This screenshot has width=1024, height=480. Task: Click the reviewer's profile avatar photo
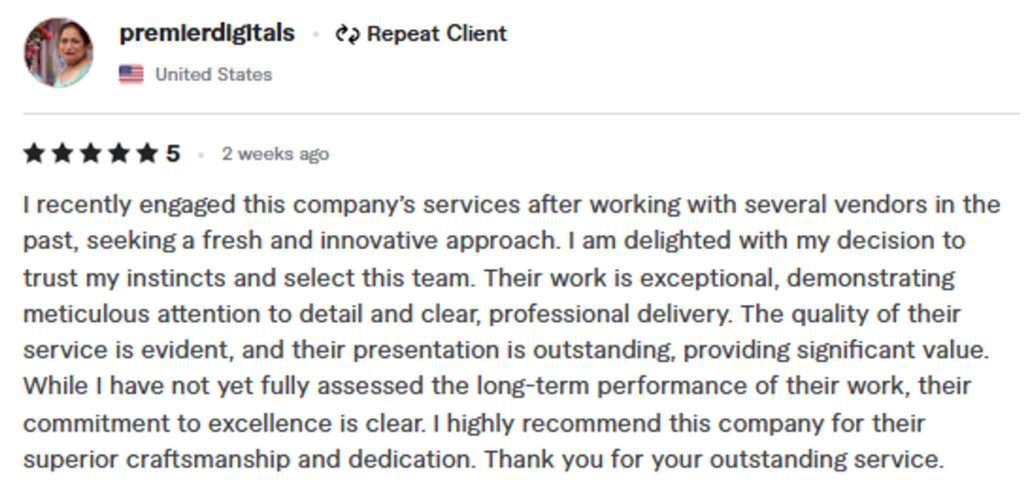pyautogui.click(x=59, y=52)
